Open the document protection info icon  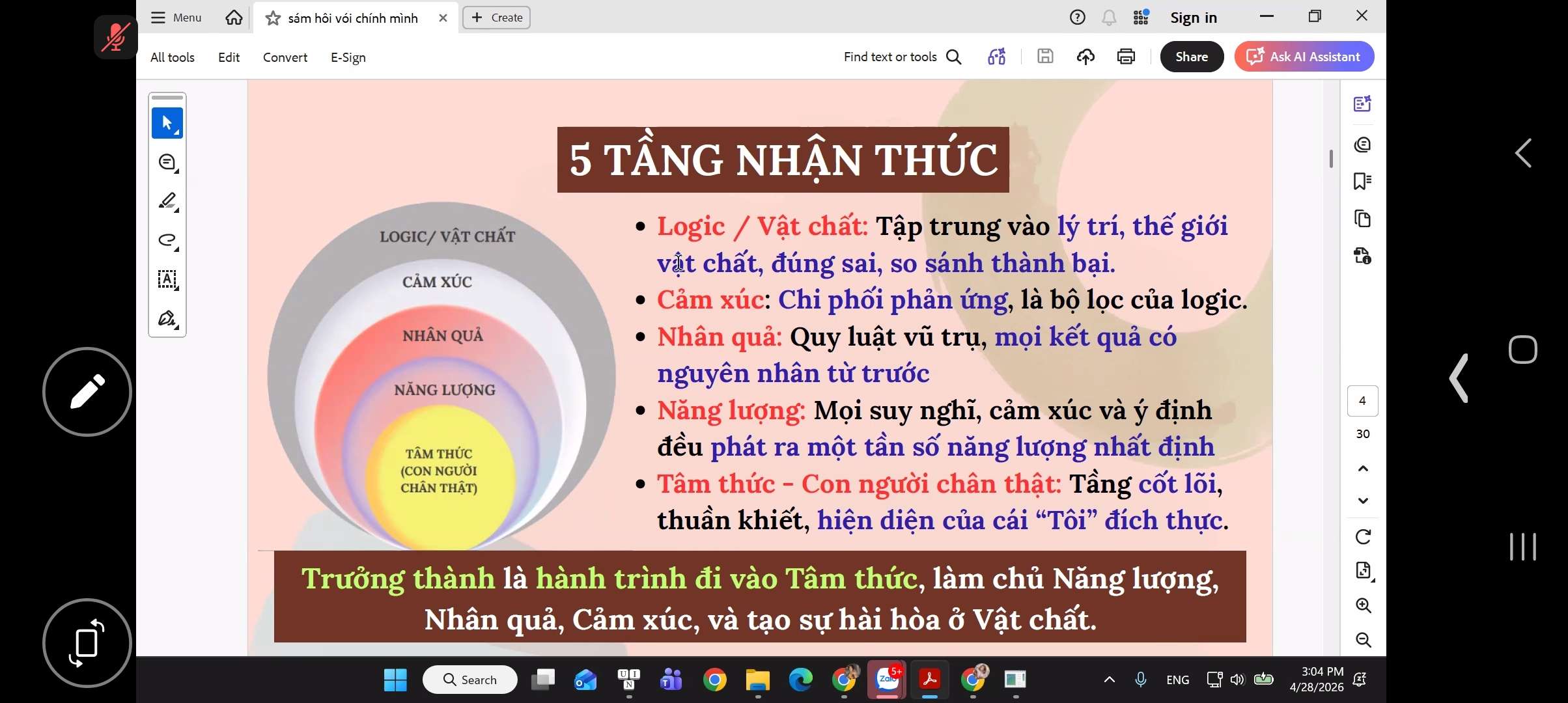pos(1362,256)
